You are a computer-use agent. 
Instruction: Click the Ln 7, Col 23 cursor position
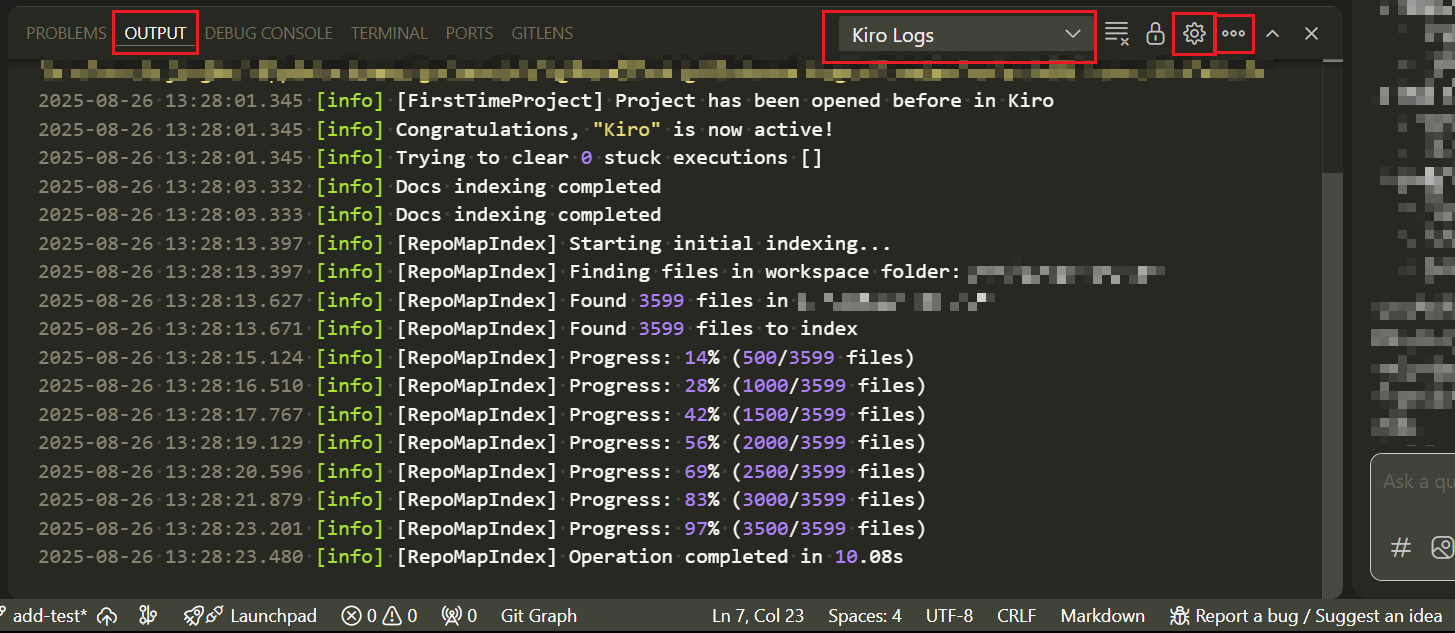[x=758, y=616]
